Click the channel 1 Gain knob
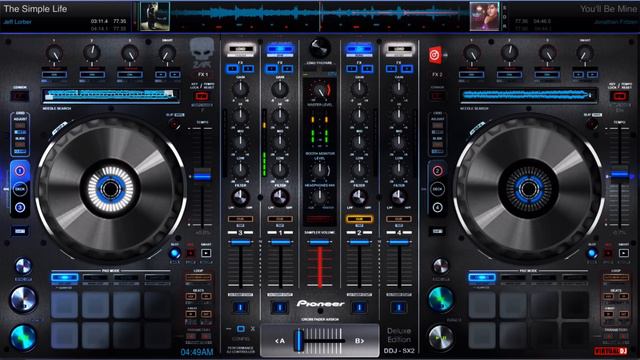This screenshot has height=360, width=640. pyautogui.click(x=280, y=89)
